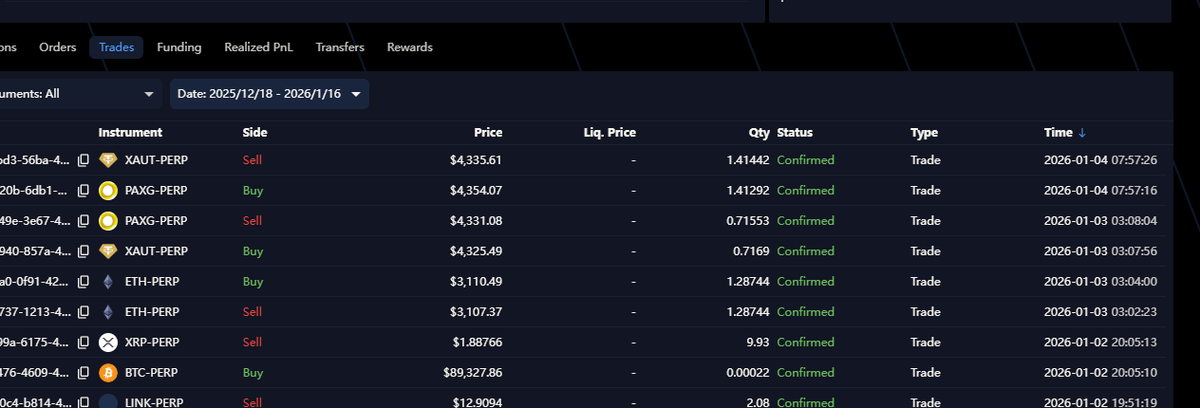
Task: Switch to the Orders tab
Action: pyautogui.click(x=58, y=47)
